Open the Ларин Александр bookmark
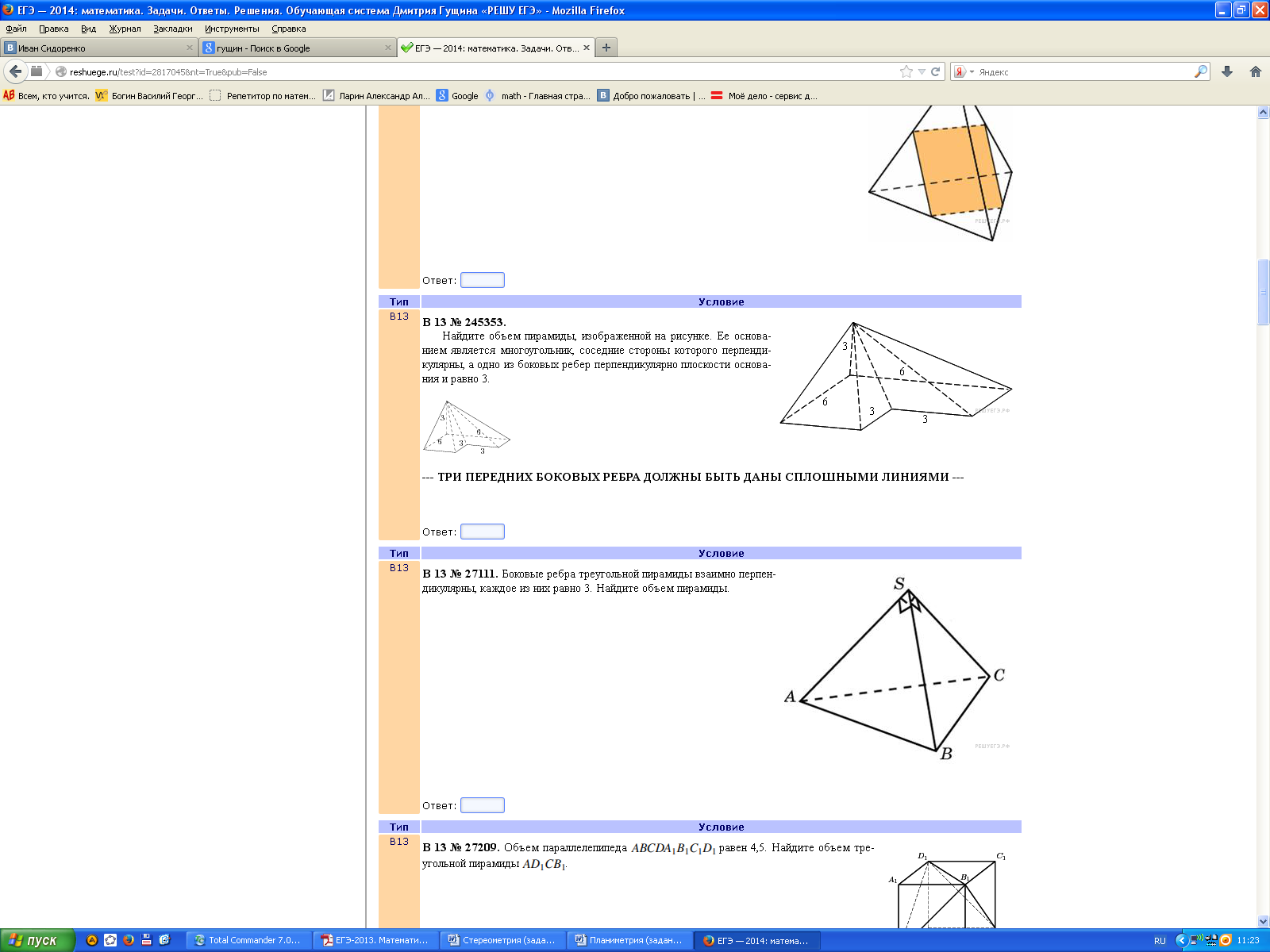 pos(376,95)
